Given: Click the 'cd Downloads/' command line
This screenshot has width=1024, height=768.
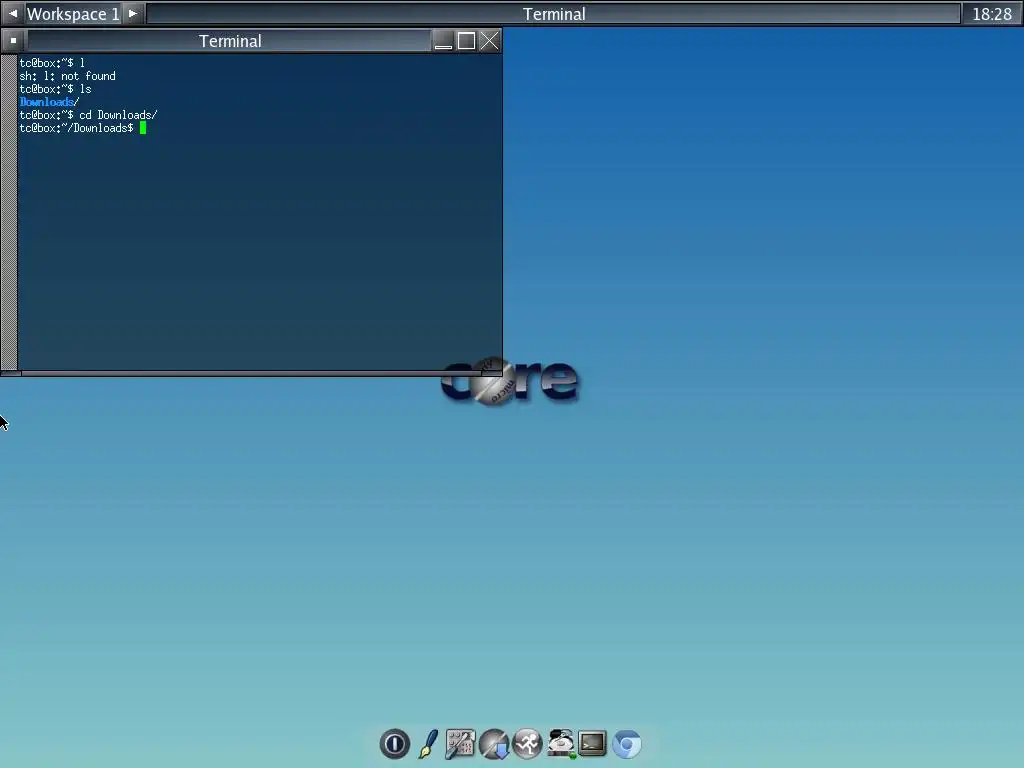Looking at the screenshot, I should click(88, 115).
